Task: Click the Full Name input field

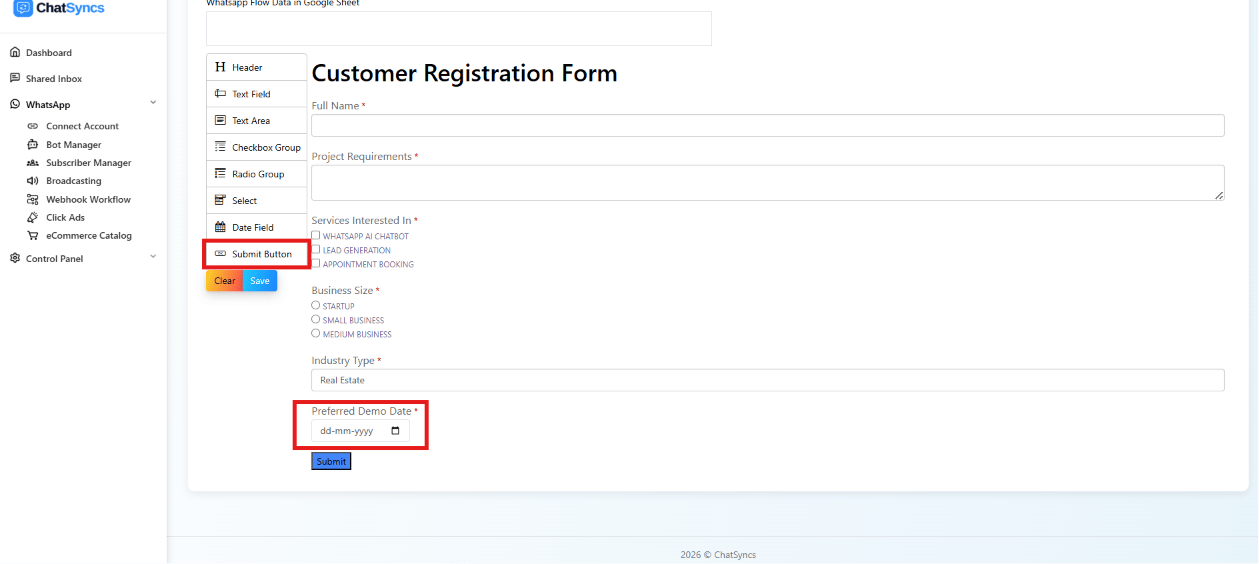Action: [768, 125]
